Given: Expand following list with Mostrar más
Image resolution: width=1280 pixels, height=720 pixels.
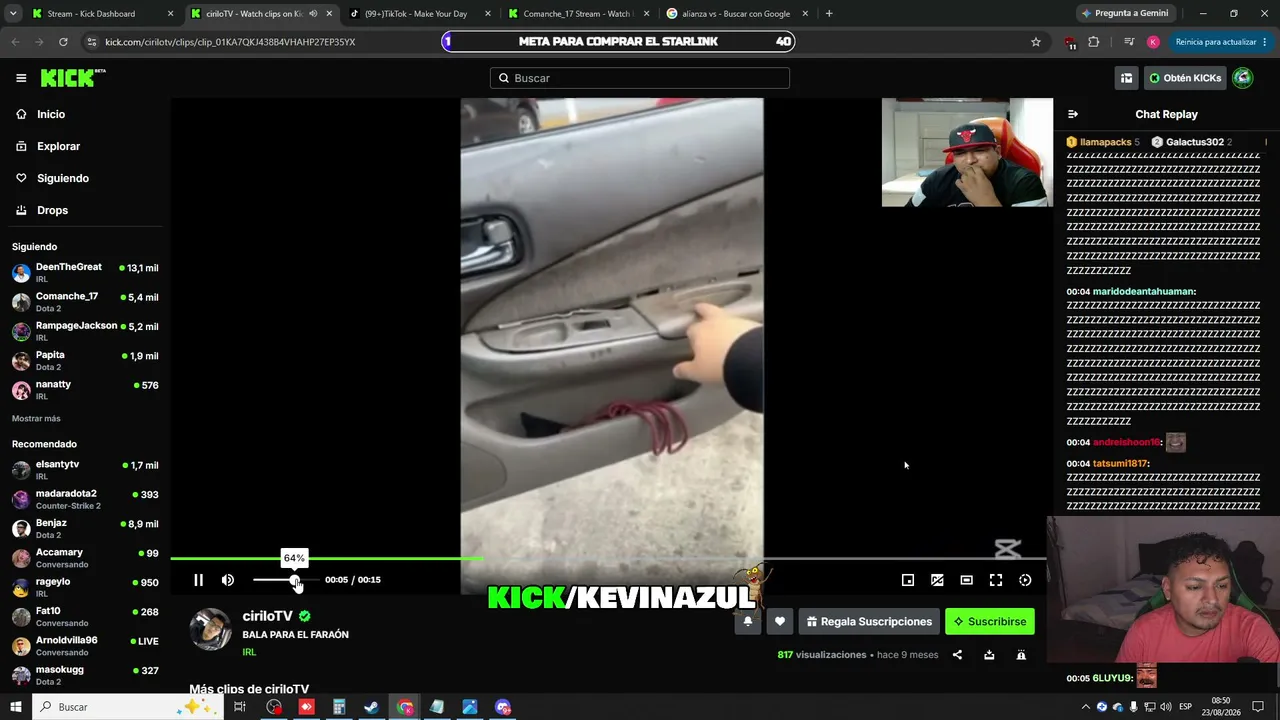Looking at the screenshot, I should click(36, 418).
